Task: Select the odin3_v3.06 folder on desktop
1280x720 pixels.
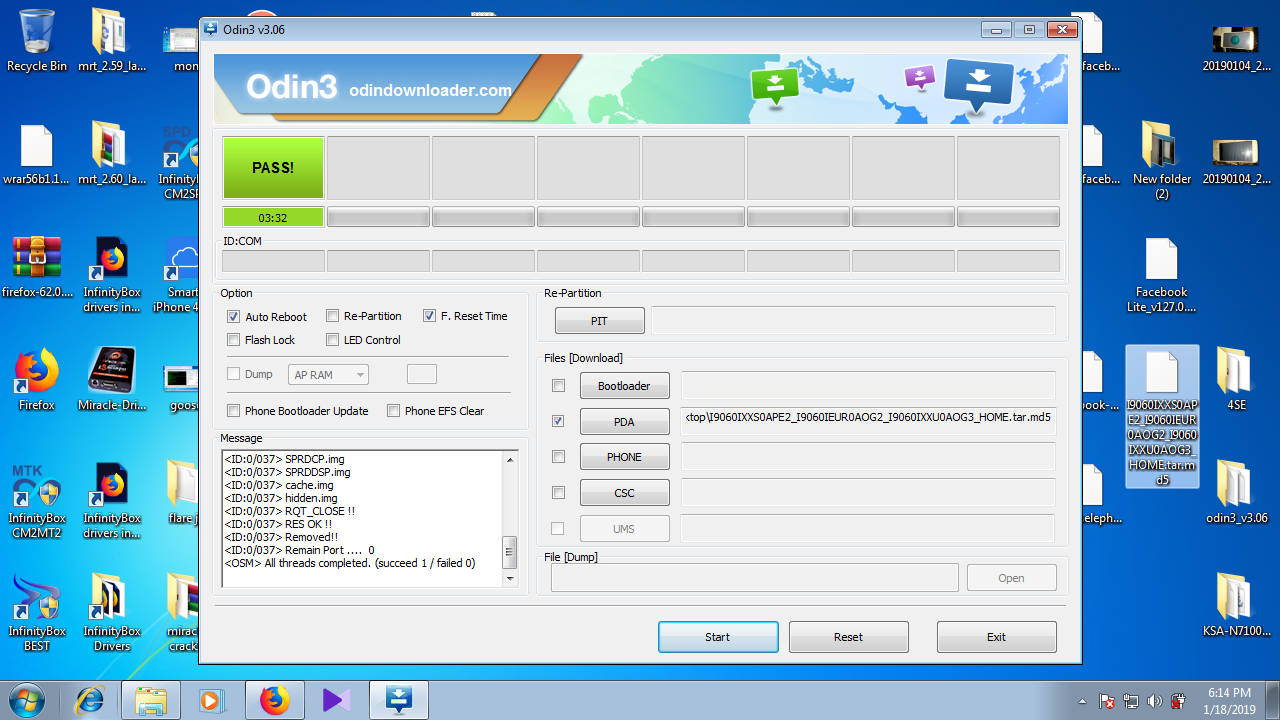Action: pyautogui.click(x=1237, y=493)
